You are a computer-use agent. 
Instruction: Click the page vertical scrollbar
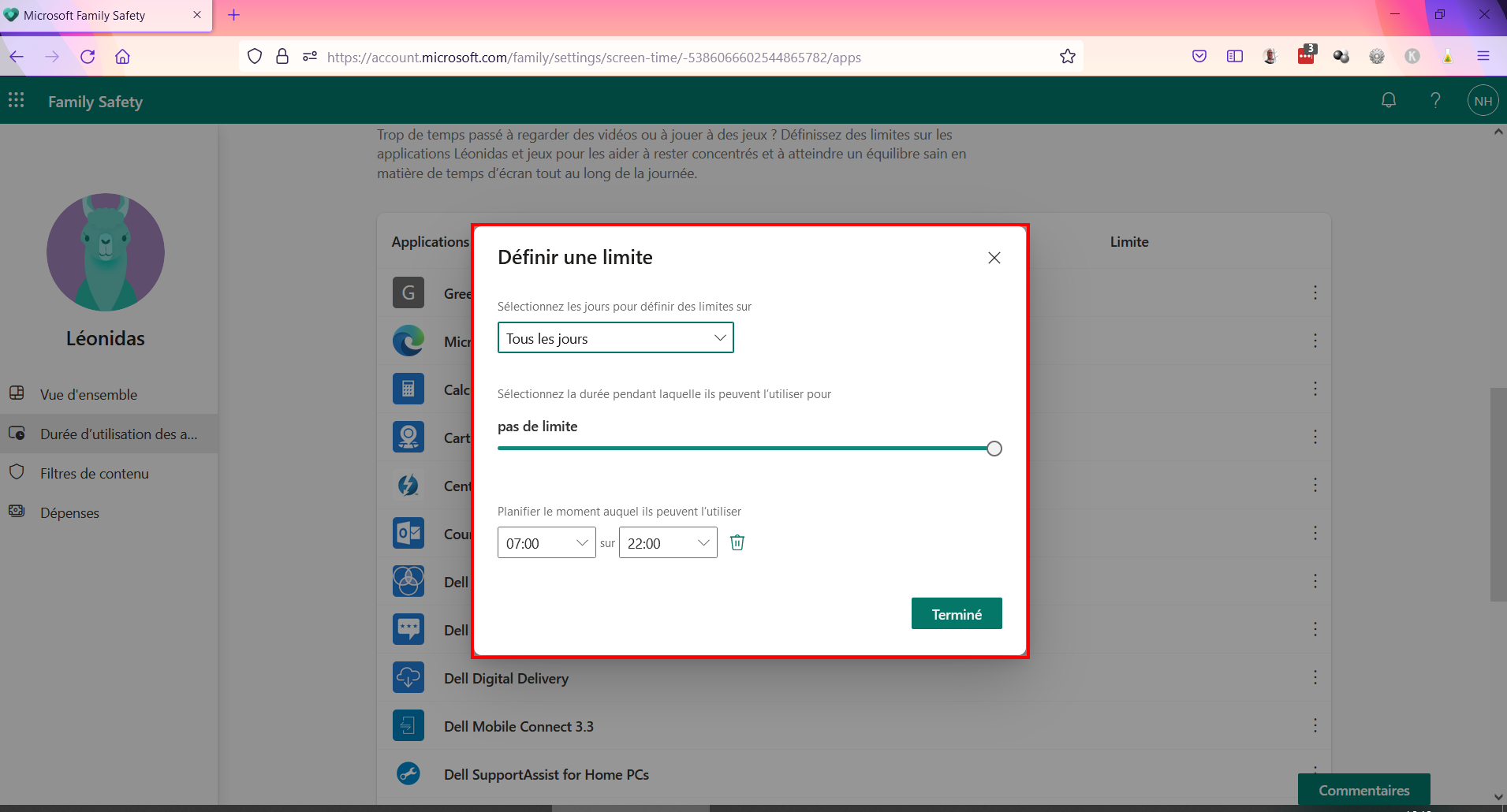click(1498, 494)
